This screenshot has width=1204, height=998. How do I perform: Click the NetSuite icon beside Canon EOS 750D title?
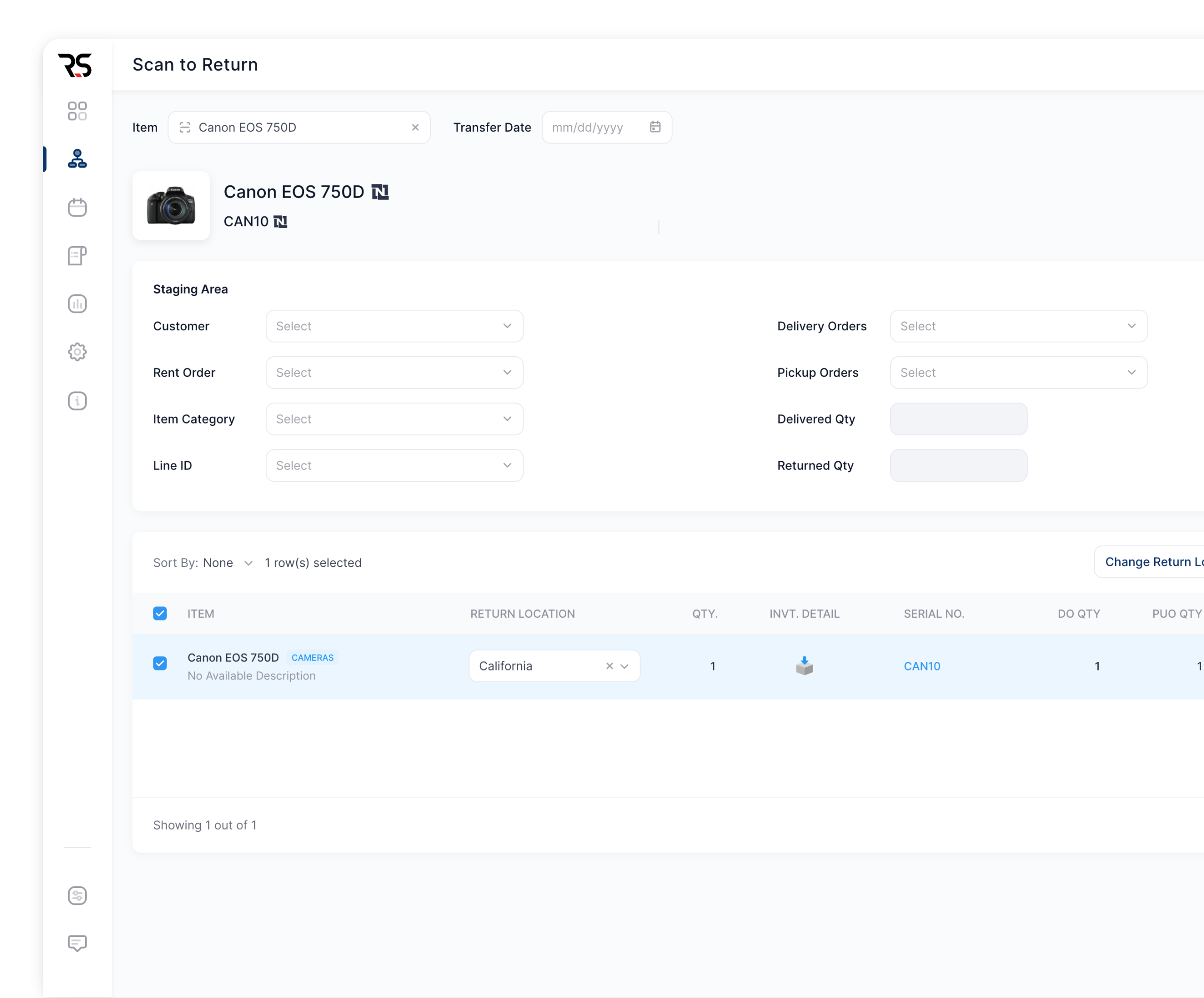[x=380, y=192]
